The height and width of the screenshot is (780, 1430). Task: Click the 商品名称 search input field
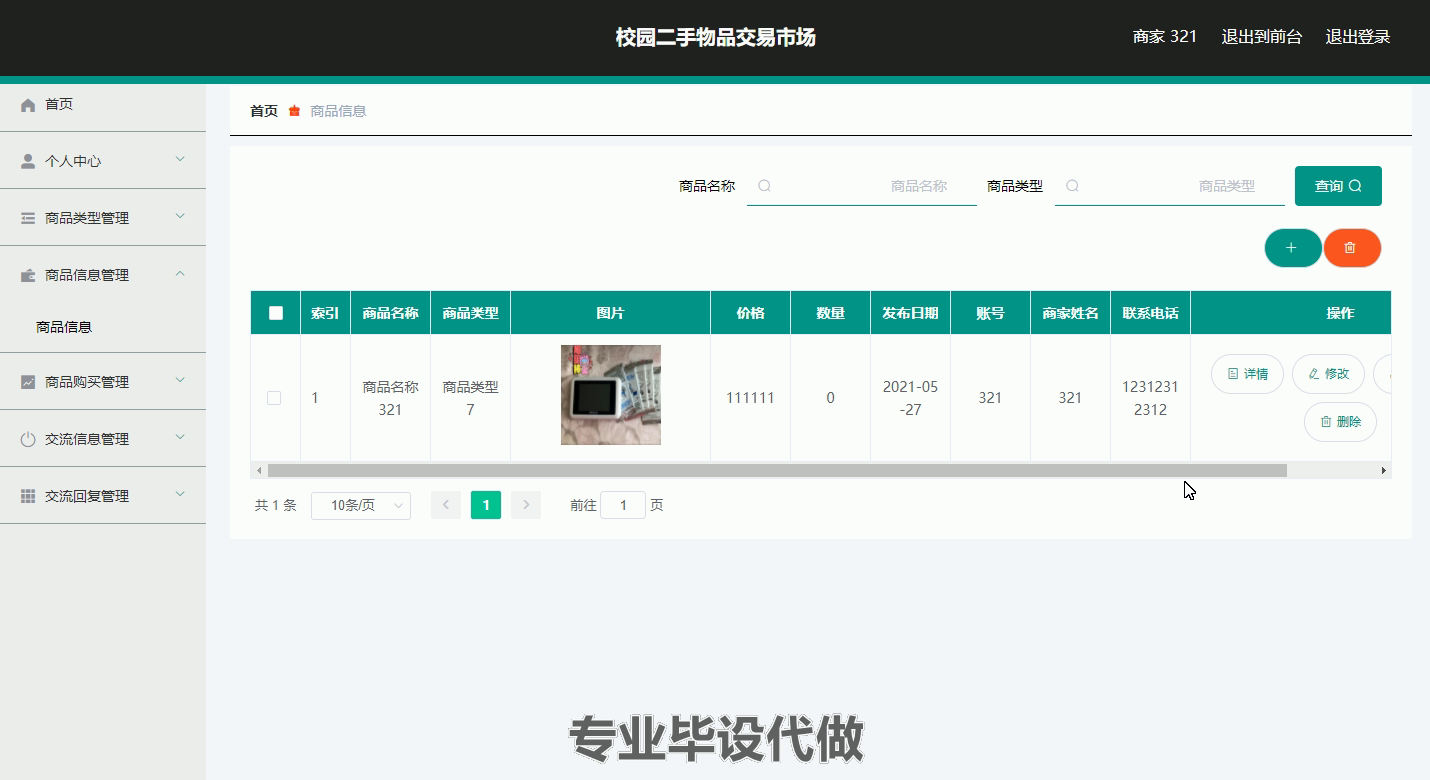pos(862,186)
